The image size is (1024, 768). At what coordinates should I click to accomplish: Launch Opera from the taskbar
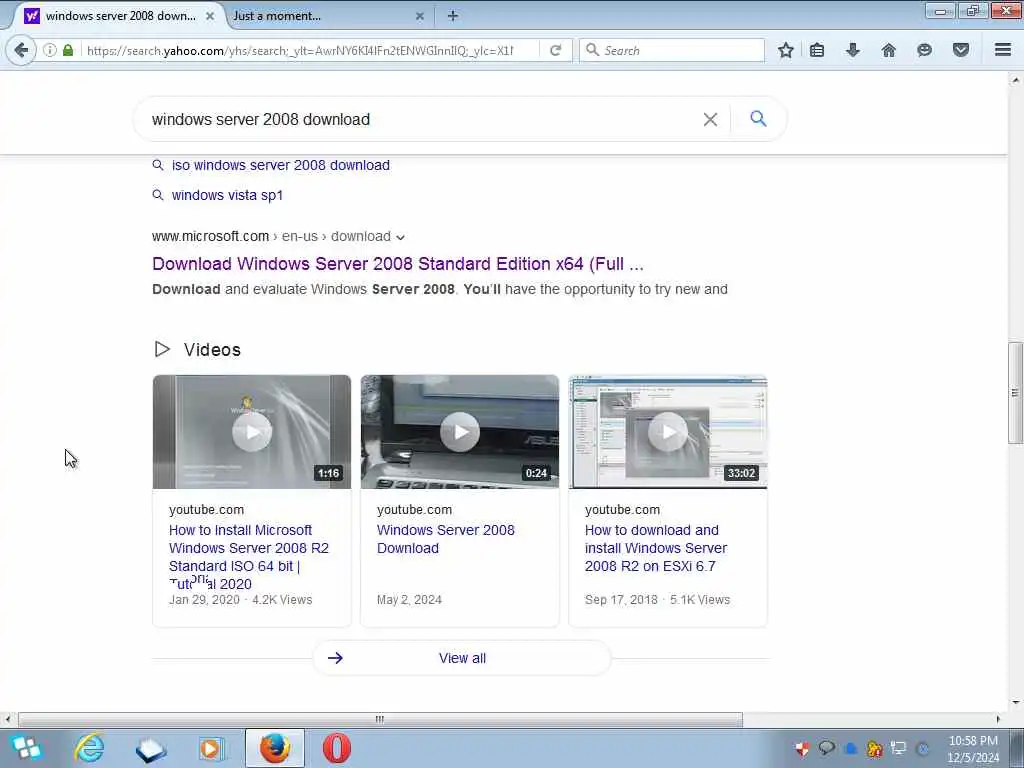(337, 748)
